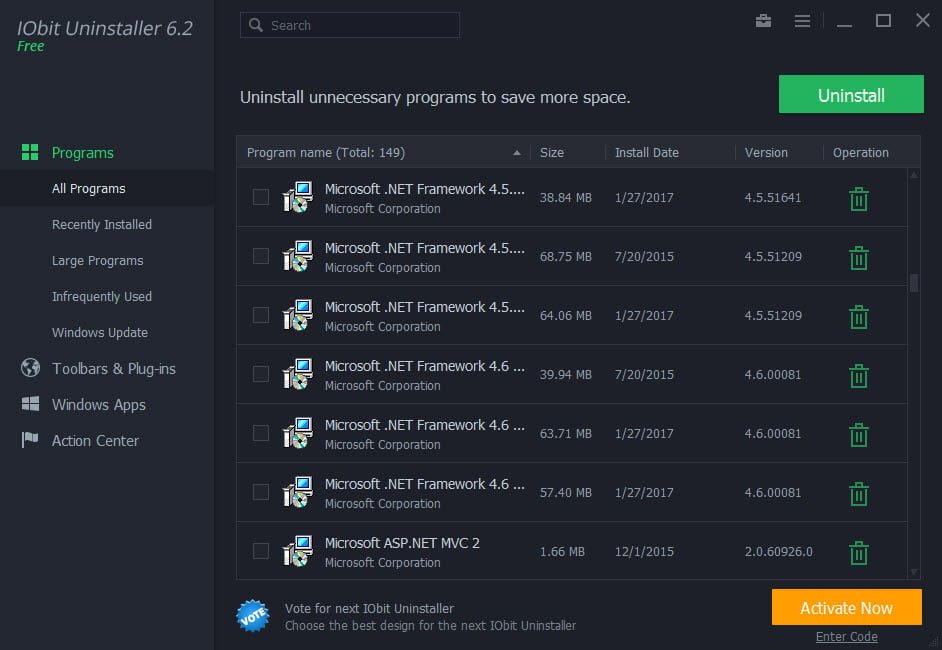Sort the list by Size column
Screen dimensions: 942x650
pos(552,153)
